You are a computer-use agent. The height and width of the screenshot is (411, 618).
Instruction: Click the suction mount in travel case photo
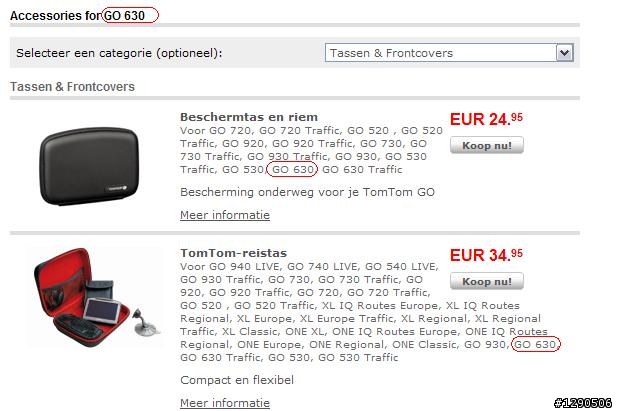pos(146,323)
